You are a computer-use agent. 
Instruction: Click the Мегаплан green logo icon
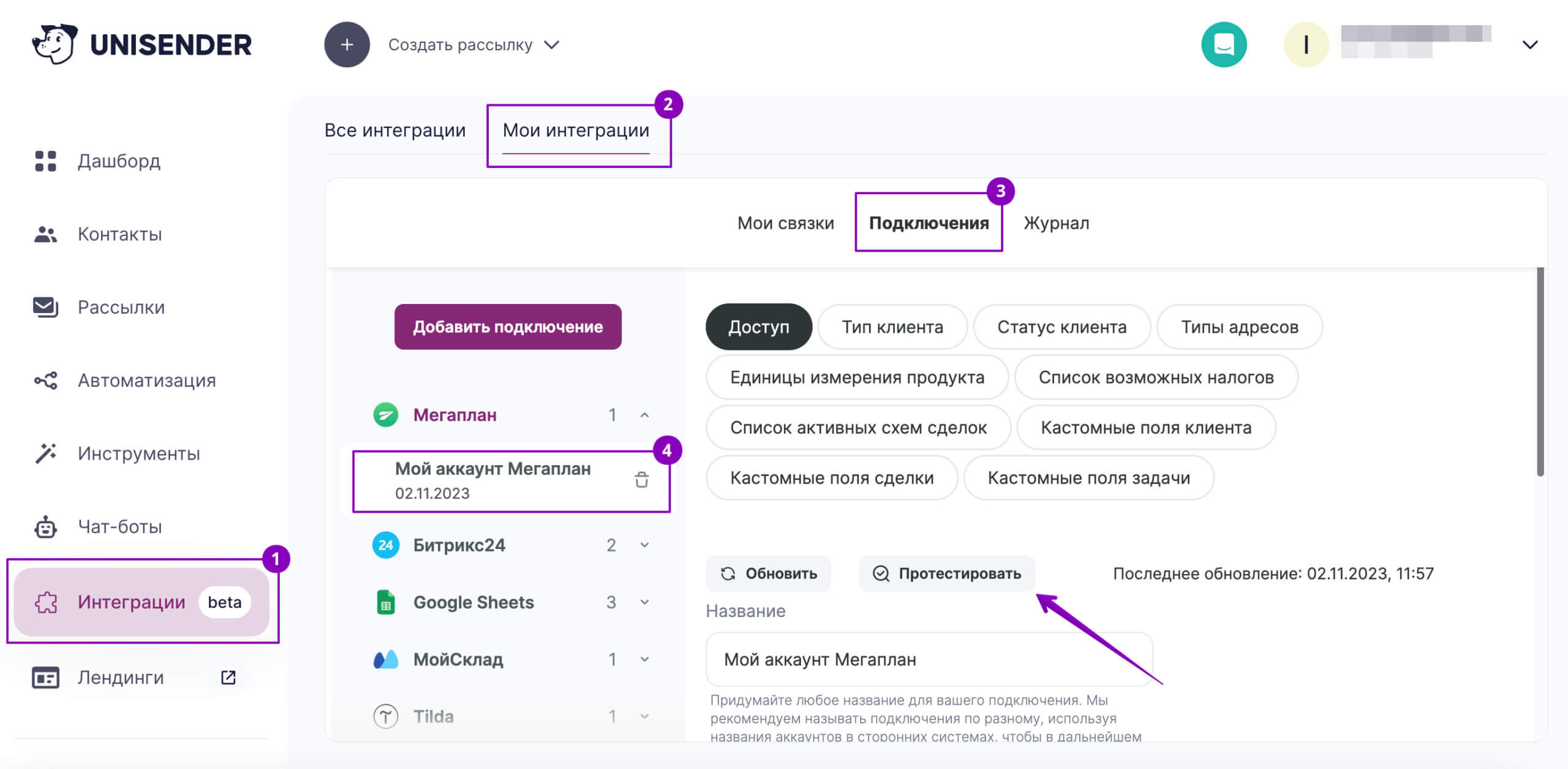coord(386,415)
